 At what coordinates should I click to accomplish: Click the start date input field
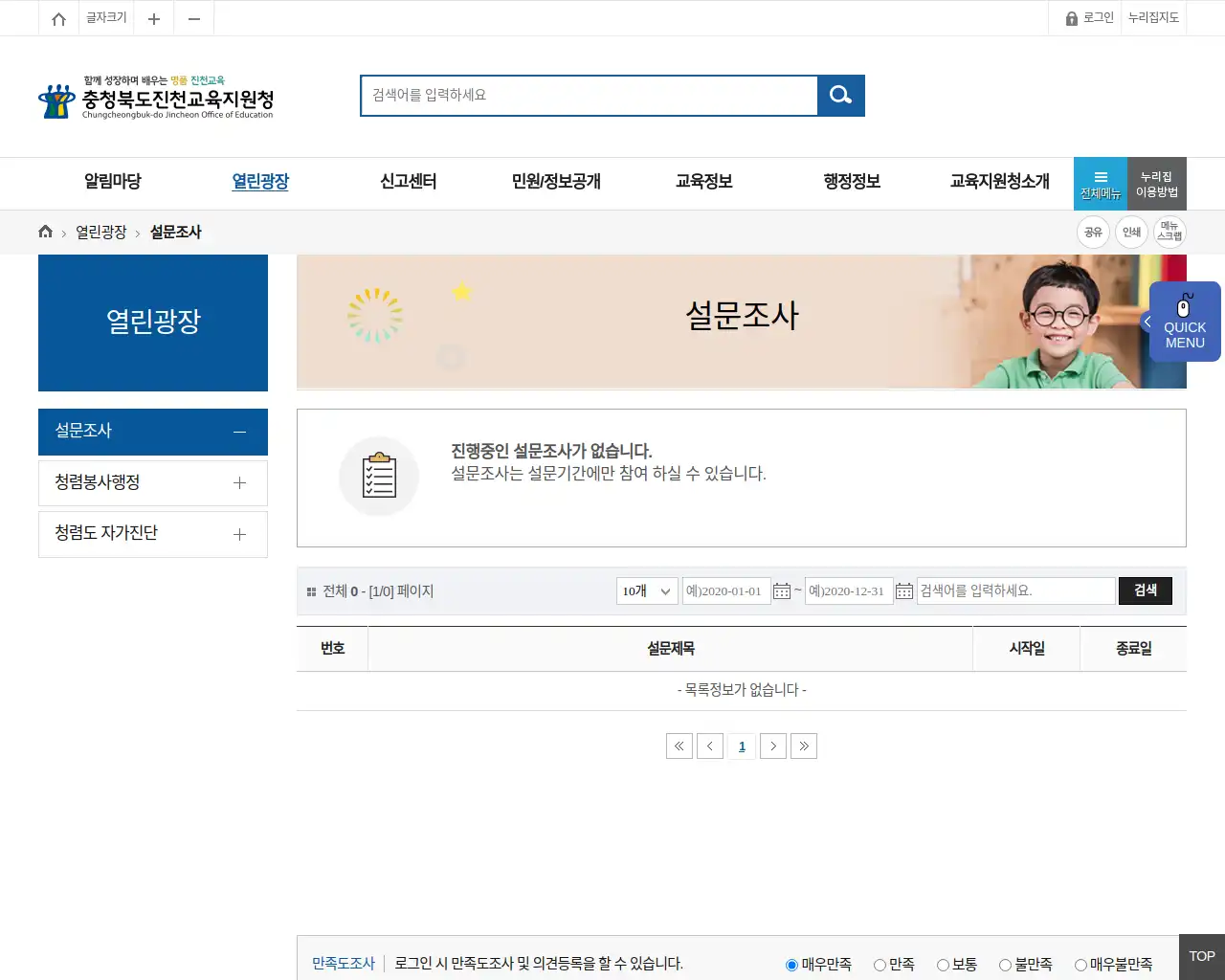coord(726,590)
